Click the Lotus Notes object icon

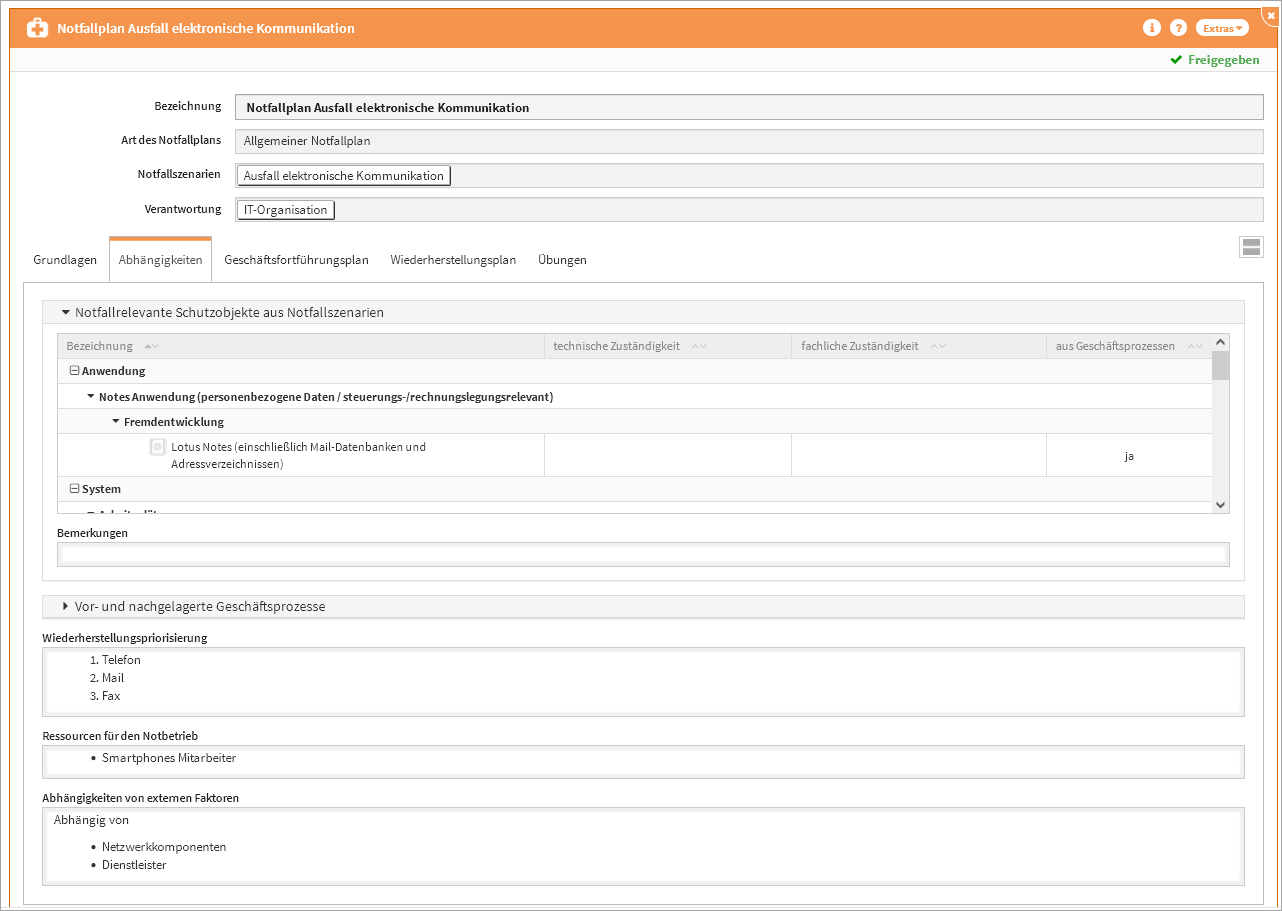point(157,447)
